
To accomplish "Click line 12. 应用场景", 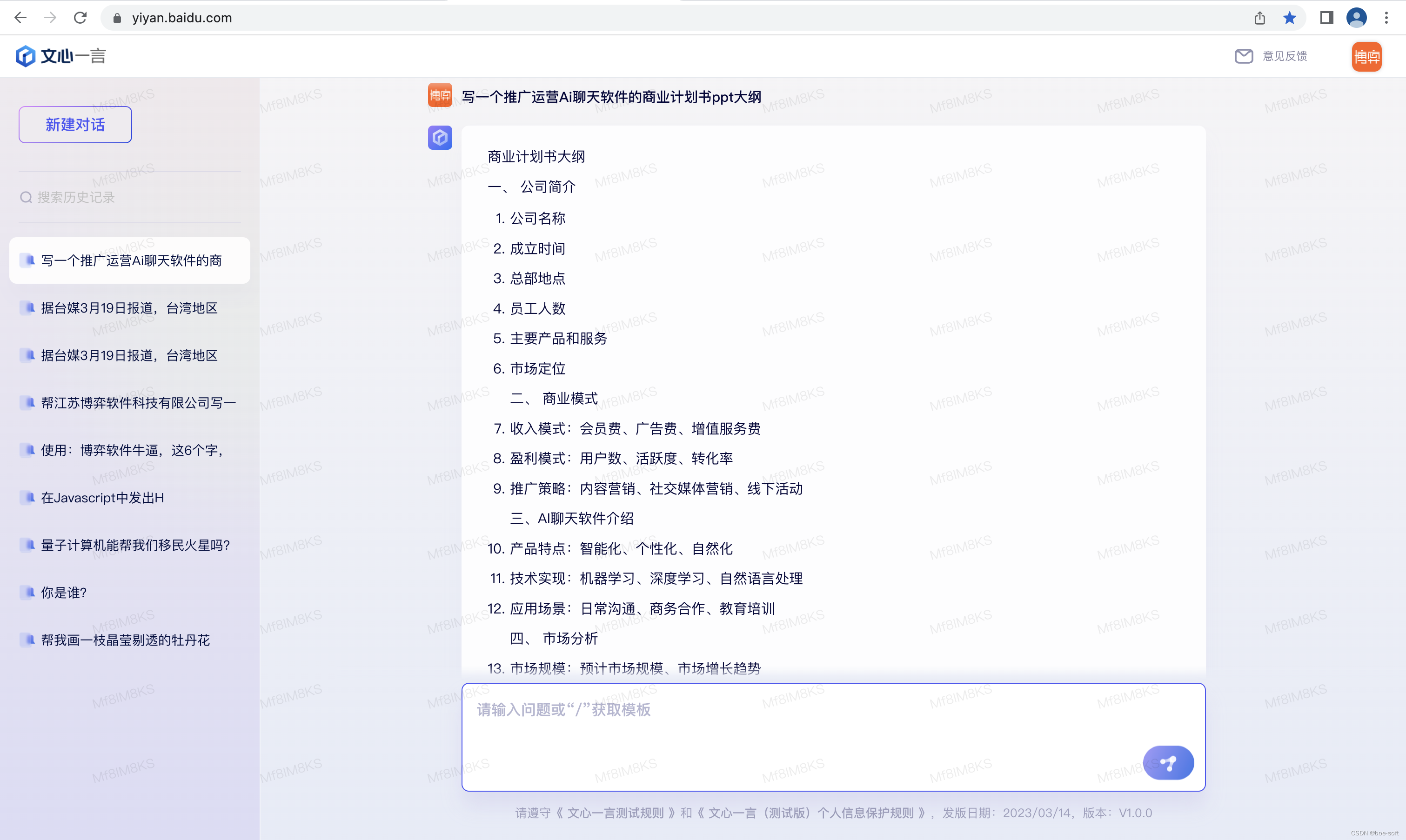I will 631,608.
